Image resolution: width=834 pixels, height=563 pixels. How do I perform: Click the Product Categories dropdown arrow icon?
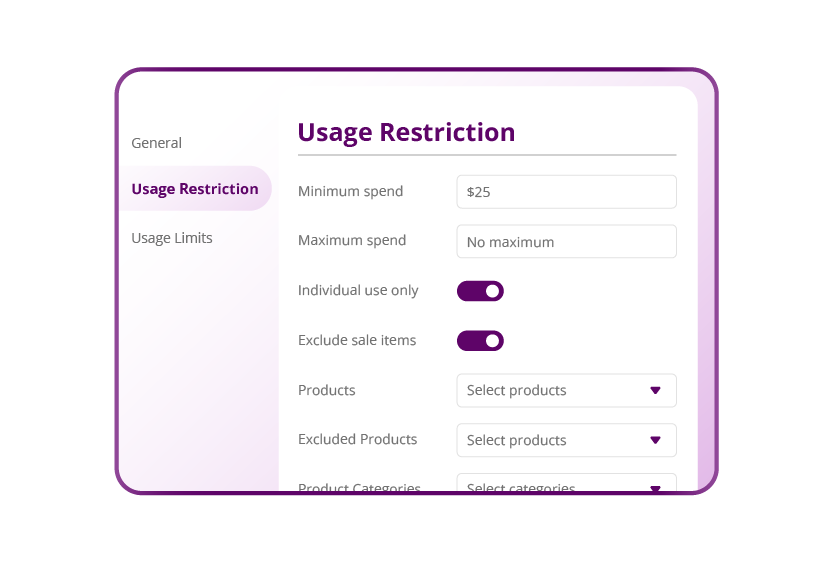coord(655,488)
